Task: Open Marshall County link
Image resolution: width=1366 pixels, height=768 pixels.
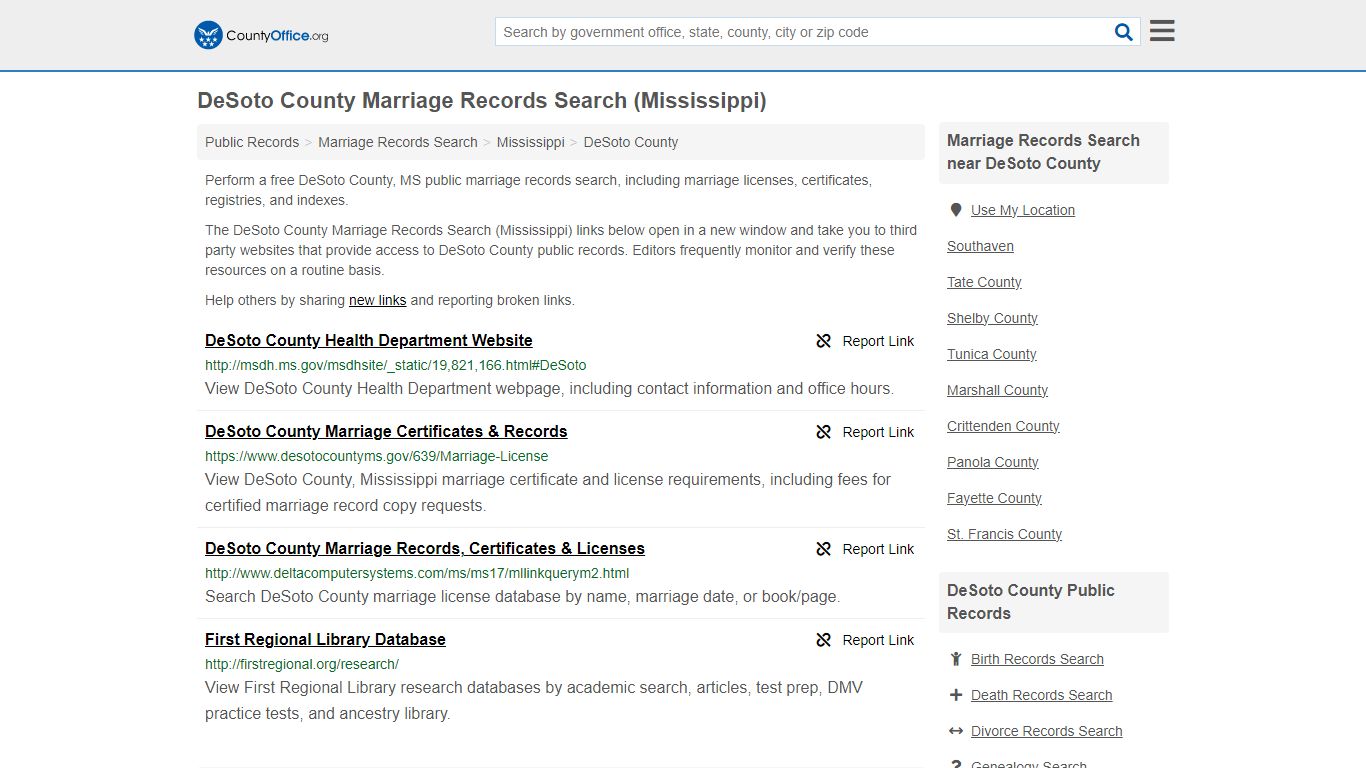Action: click(997, 390)
